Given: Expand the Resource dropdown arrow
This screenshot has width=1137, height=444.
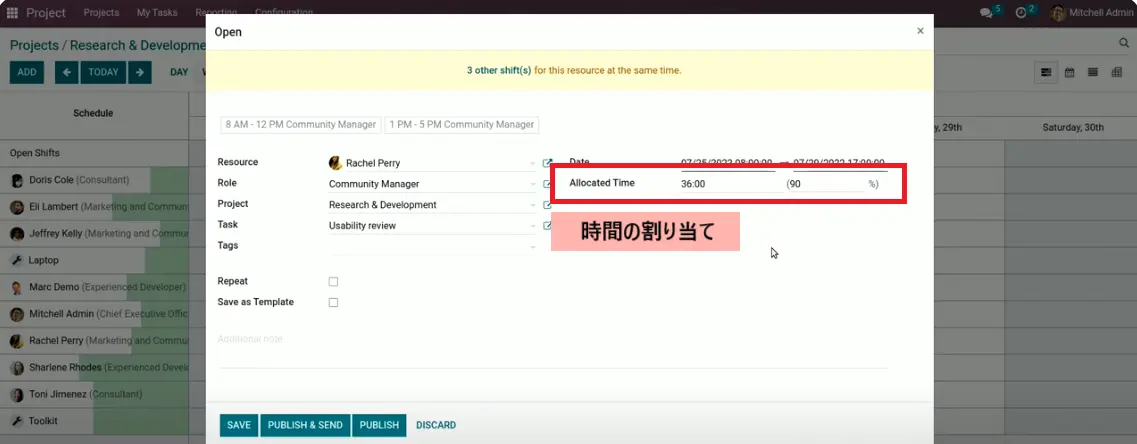Looking at the screenshot, I should tap(533, 164).
